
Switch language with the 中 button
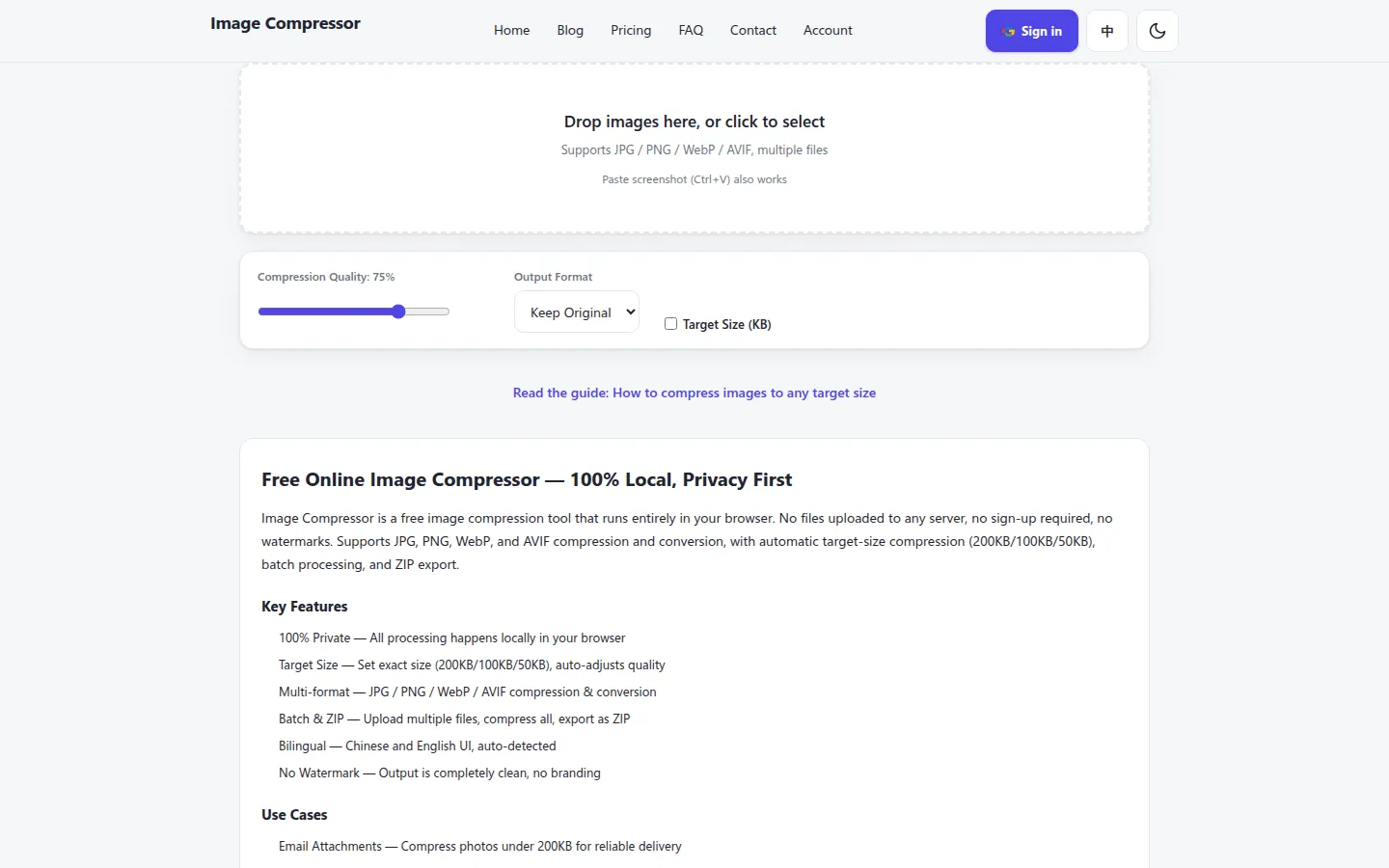tap(1107, 31)
